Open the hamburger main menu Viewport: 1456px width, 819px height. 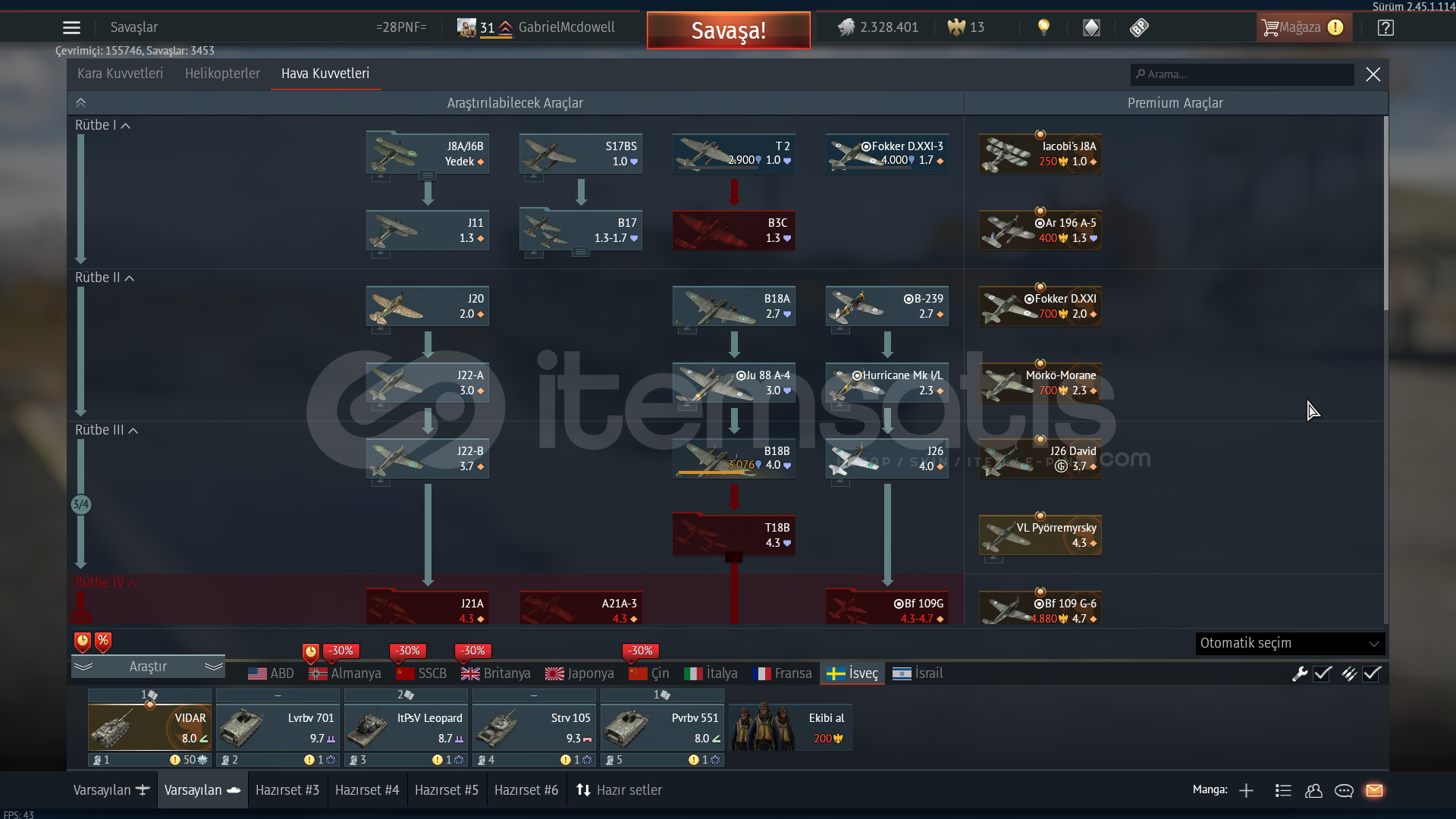click(71, 28)
